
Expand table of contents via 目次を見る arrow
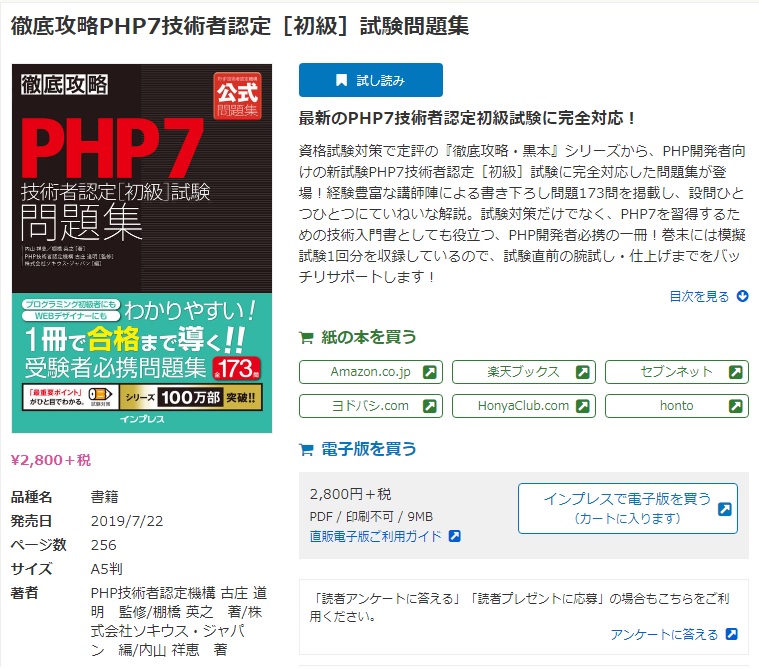[742, 296]
